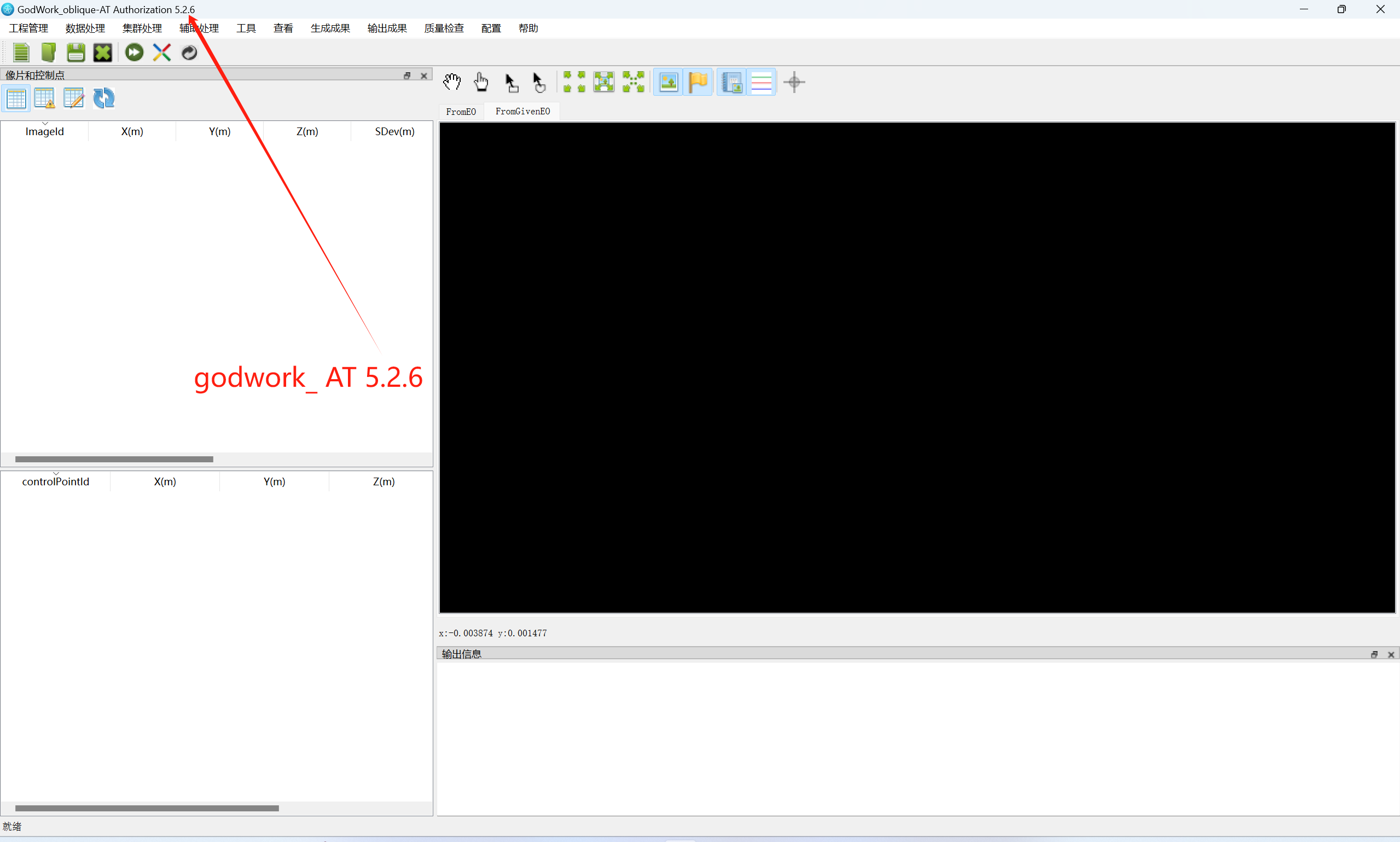Toggle the yellow flag display button
The image size is (1400, 842).
pyautogui.click(x=698, y=82)
